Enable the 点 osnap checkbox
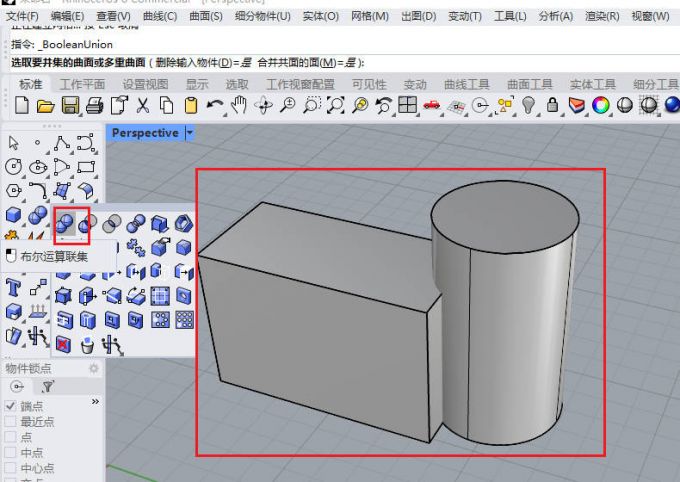 [10, 437]
